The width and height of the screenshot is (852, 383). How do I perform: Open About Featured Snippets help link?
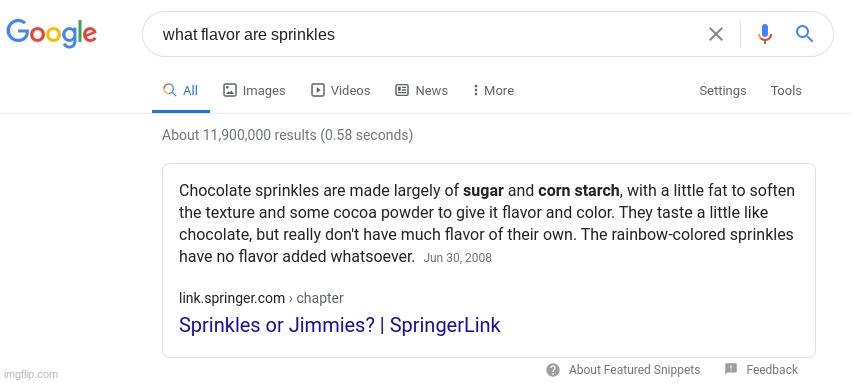(634, 370)
